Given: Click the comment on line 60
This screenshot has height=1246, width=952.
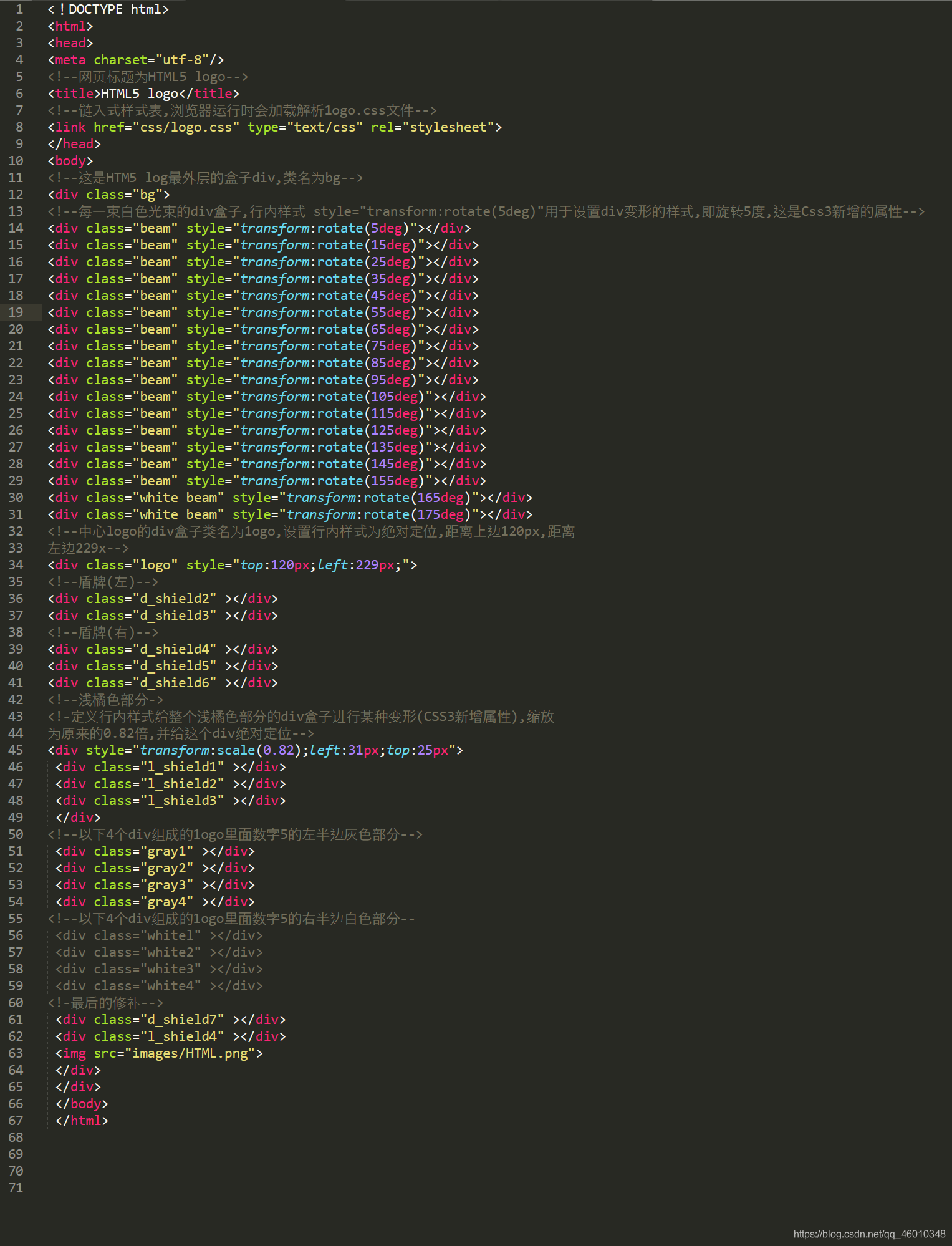Looking at the screenshot, I should pyautogui.click(x=105, y=1003).
